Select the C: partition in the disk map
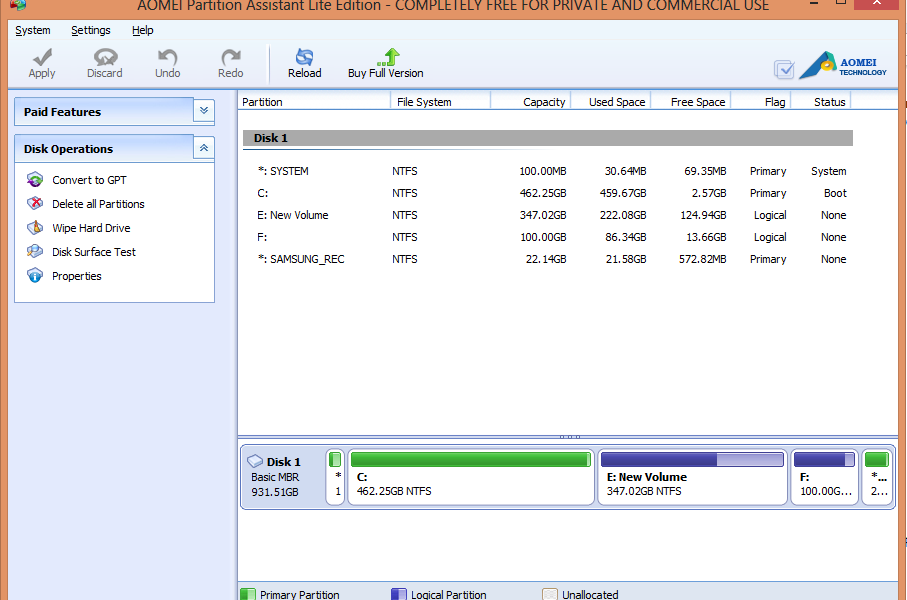This screenshot has height=600, width=907. [470, 477]
